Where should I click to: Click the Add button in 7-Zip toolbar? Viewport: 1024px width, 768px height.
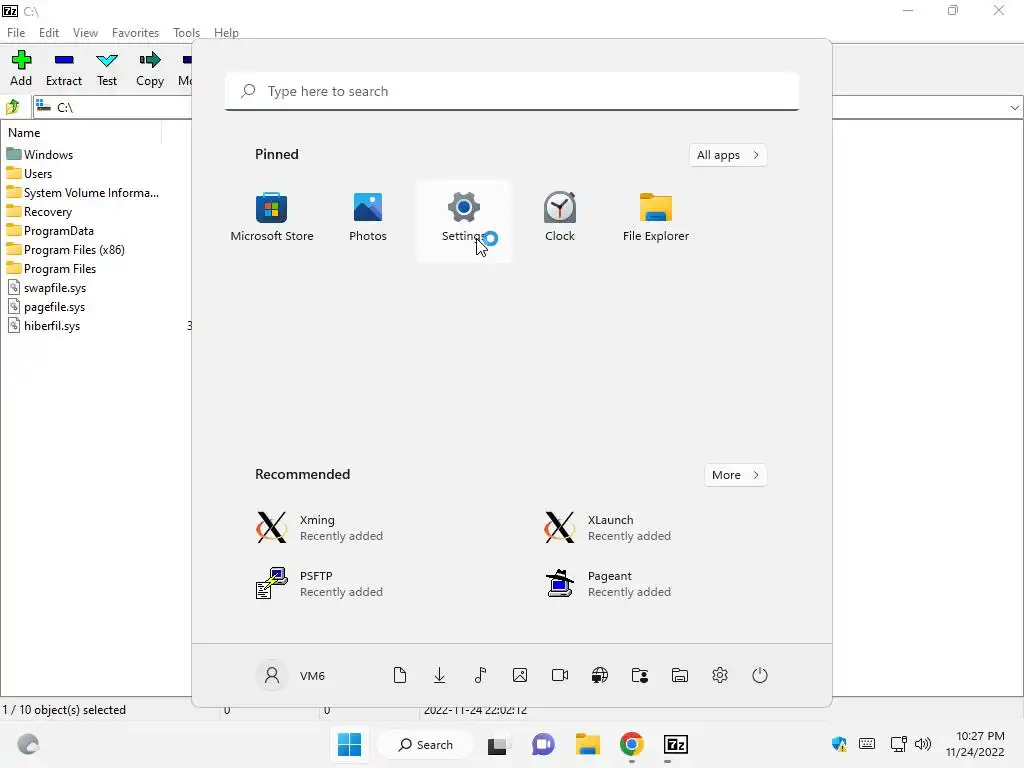[x=21, y=69]
